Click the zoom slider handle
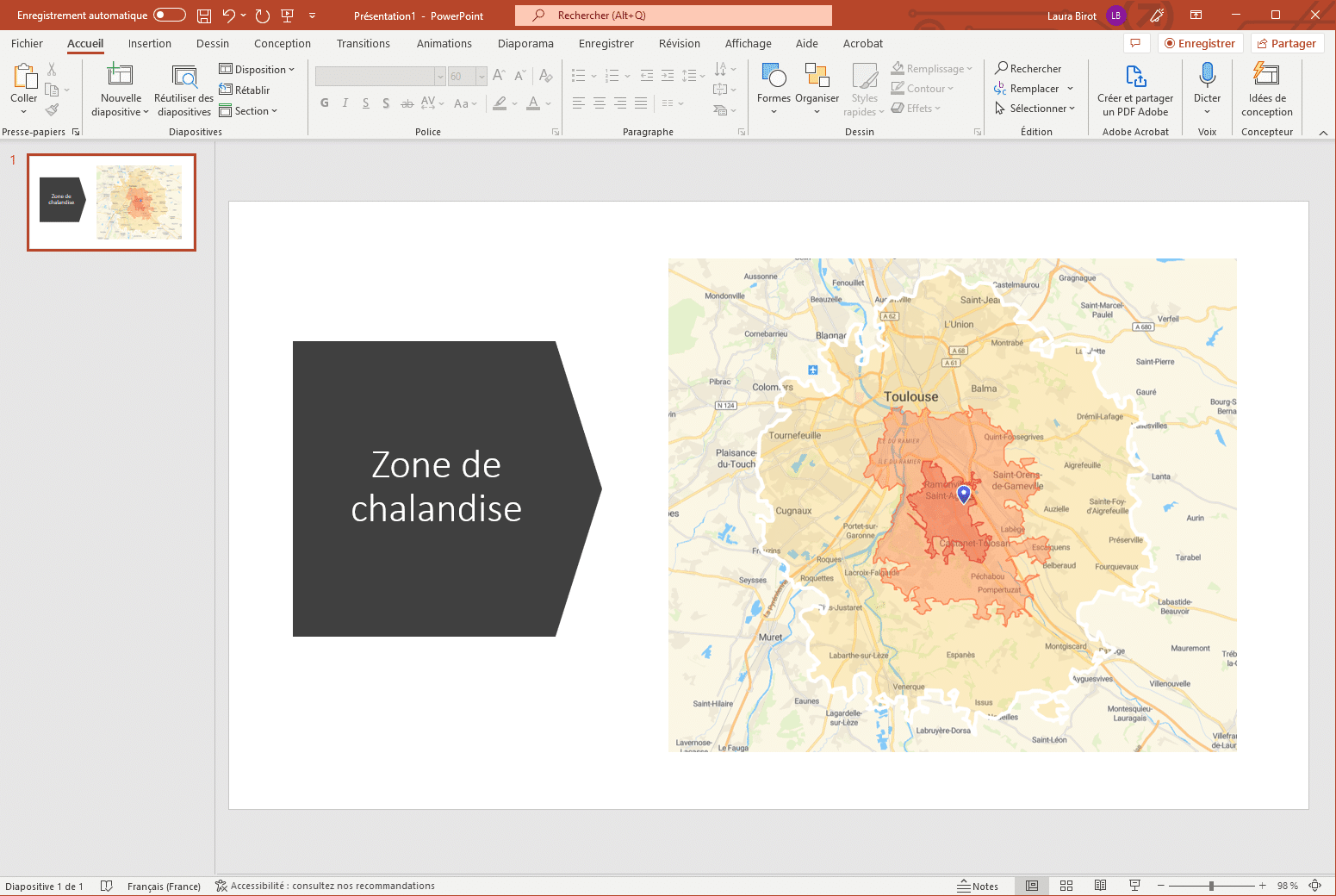Screen dimensions: 1336x896 click(1211, 886)
